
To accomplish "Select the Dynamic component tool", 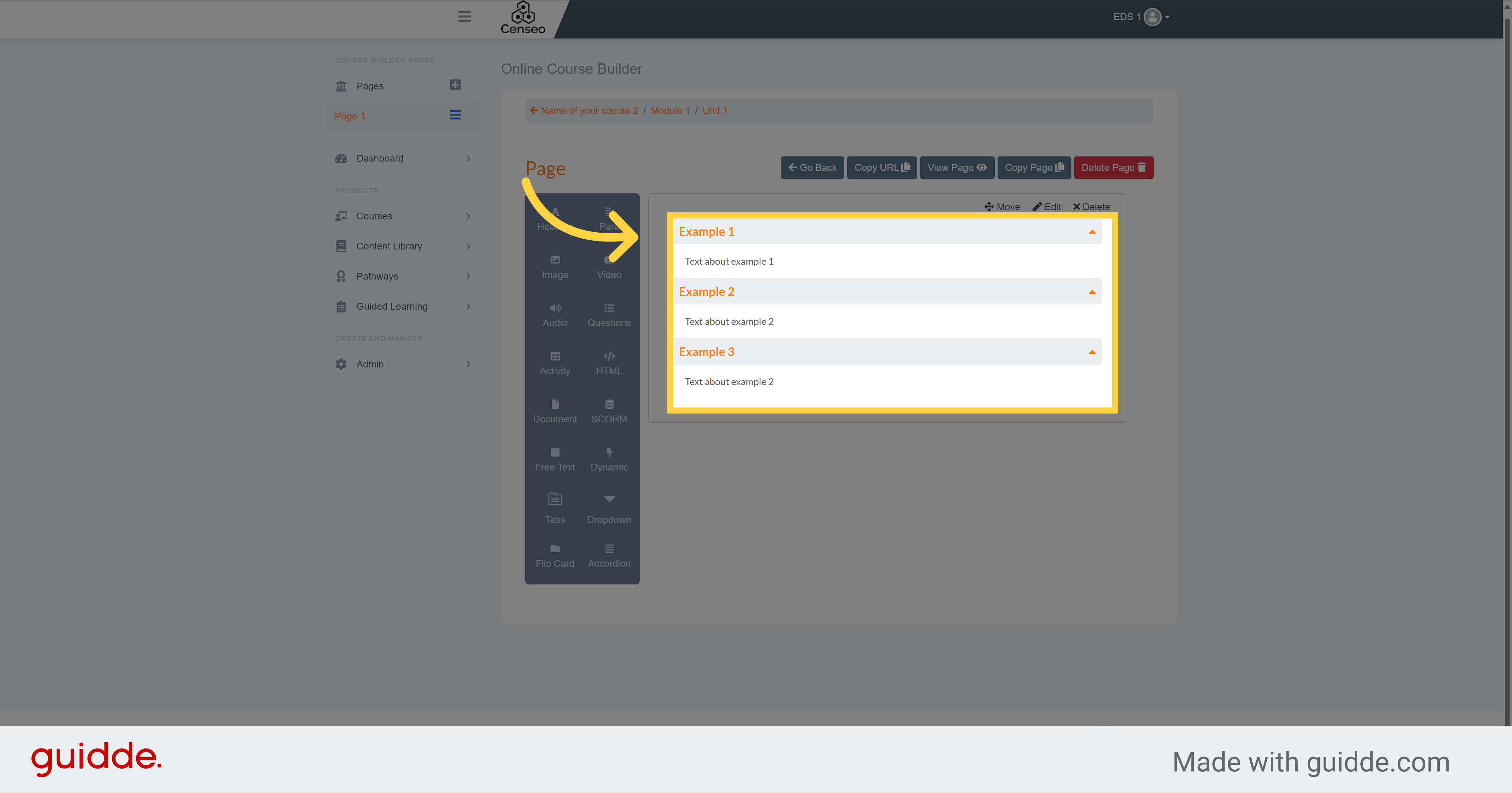I will pyautogui.click(x=609, y=460).
